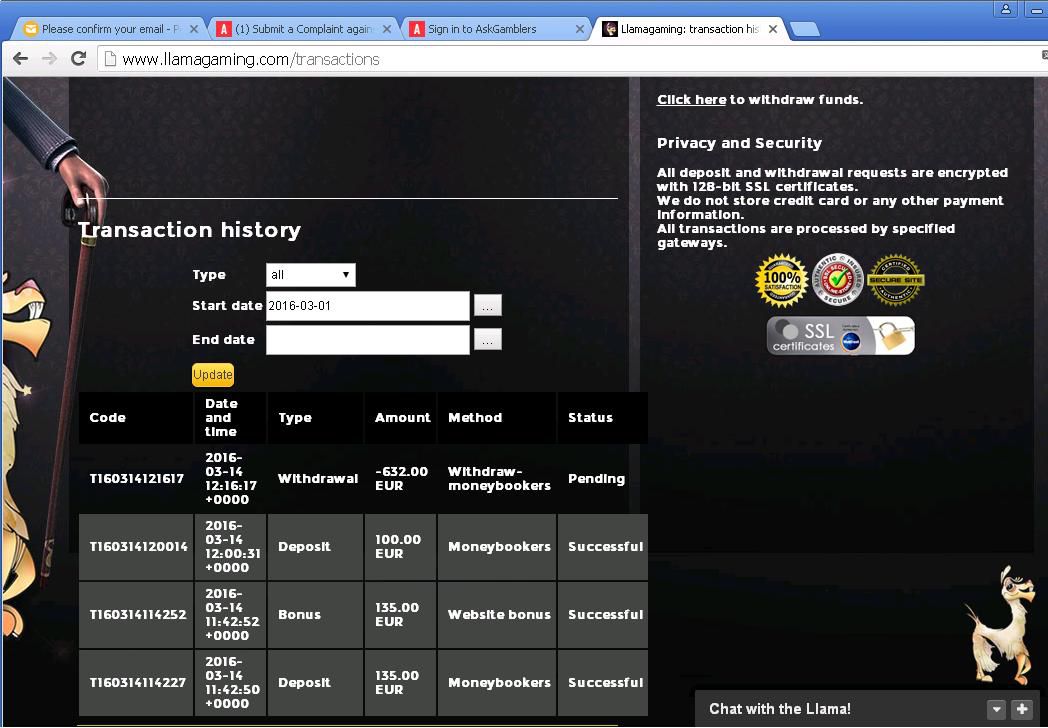Open the Chrome user profile icon
The width and height of the screenshot is (1048, 728).
click(1005, 9)
